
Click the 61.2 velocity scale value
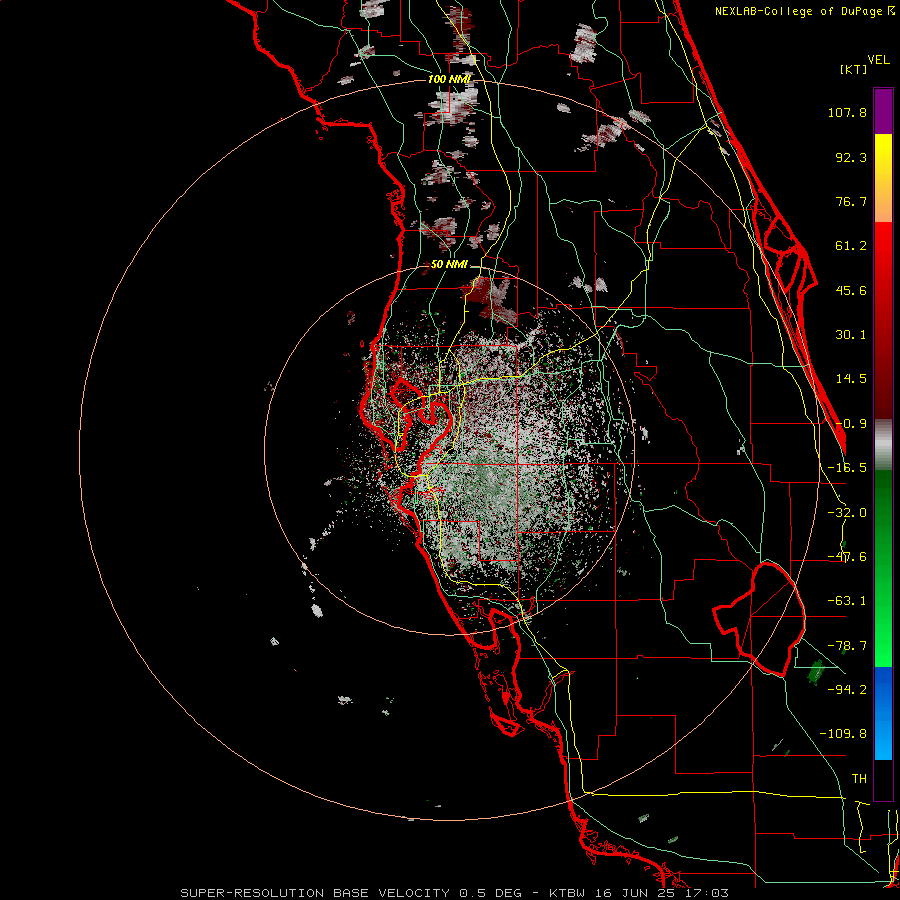(x=851, y=246)
